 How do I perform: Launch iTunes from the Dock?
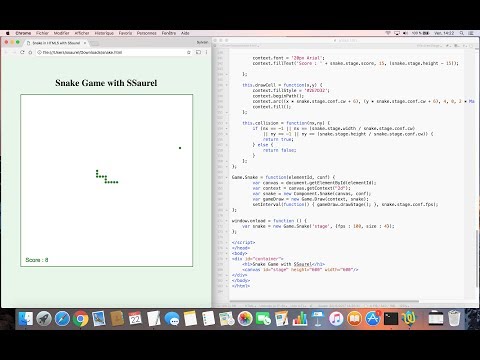pyautogui.click(x=336, y=319)
